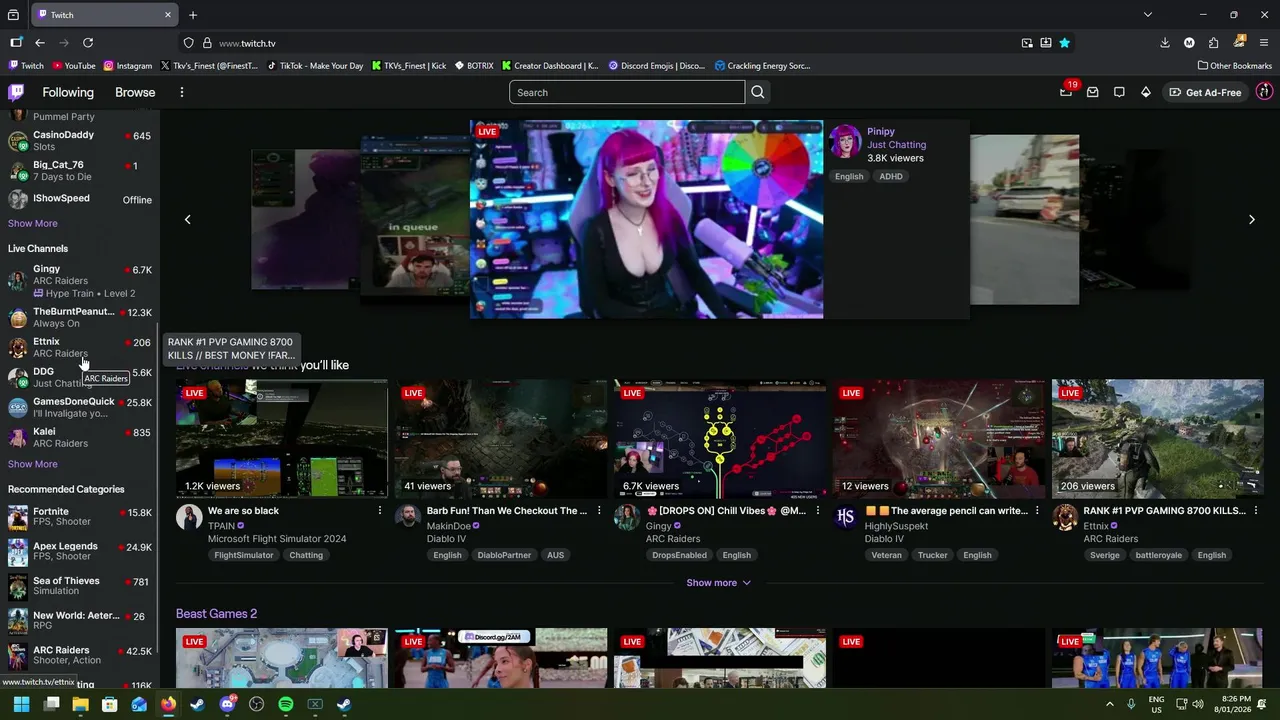
Task: Click the search magnifier button
Action: [x=758, y=92]
